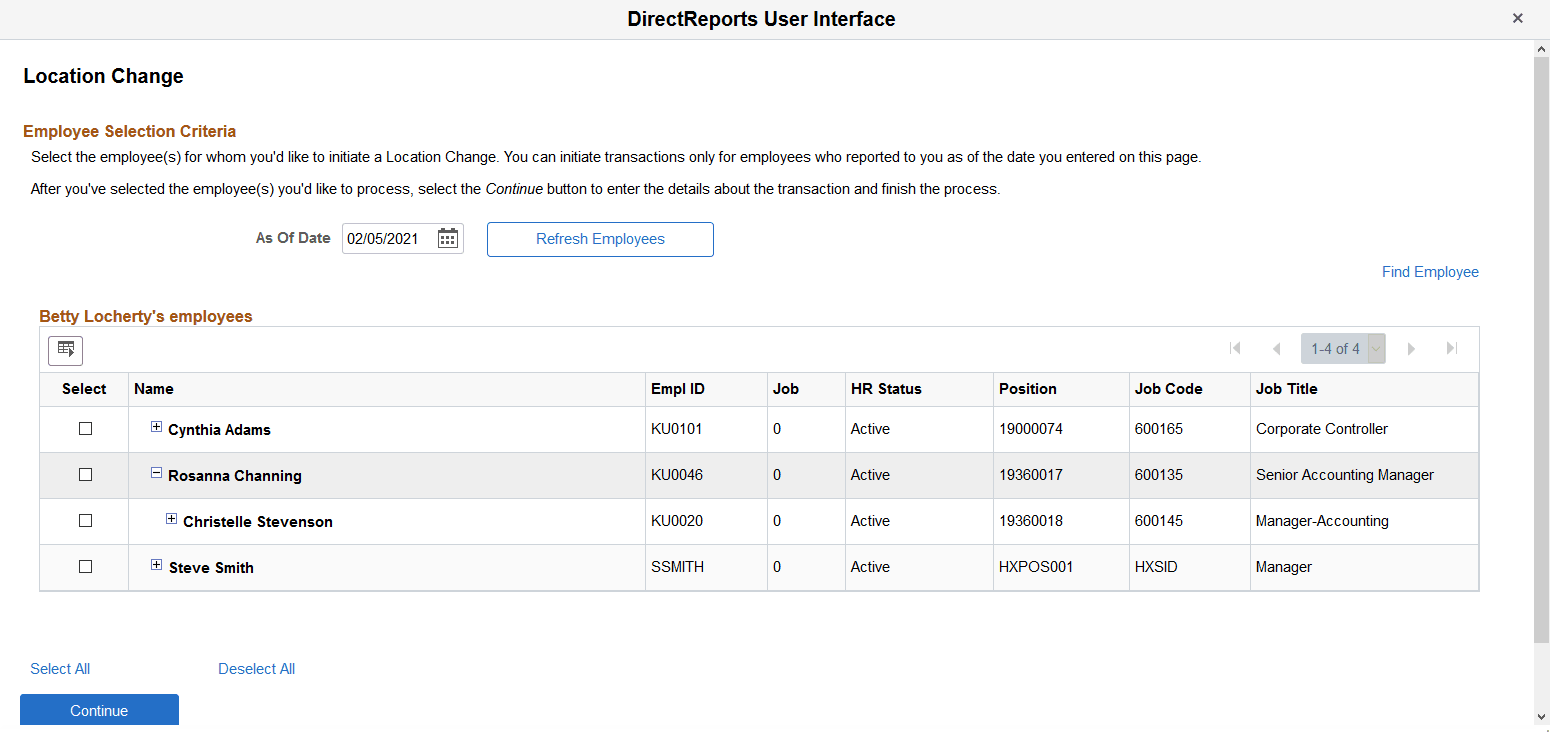Click the Continue button

tap(99, 710)
